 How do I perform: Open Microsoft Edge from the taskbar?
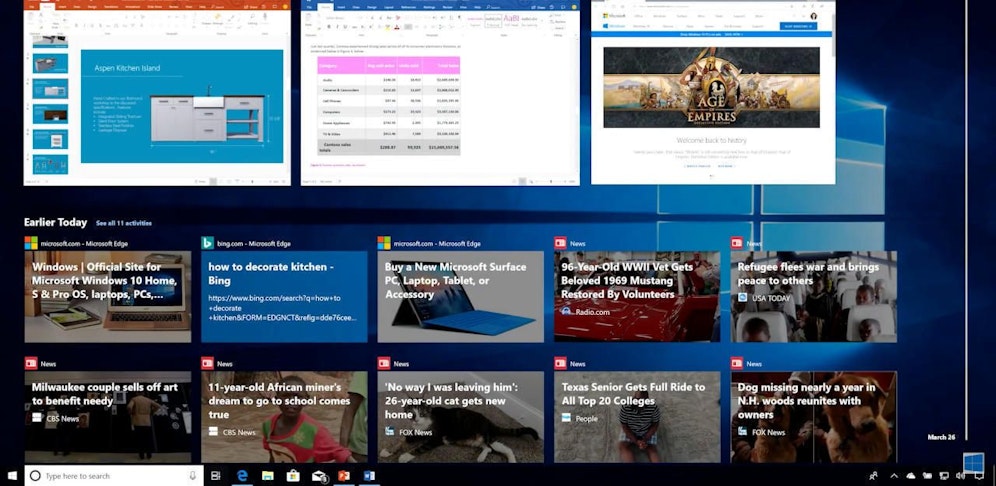pos(241,476)
